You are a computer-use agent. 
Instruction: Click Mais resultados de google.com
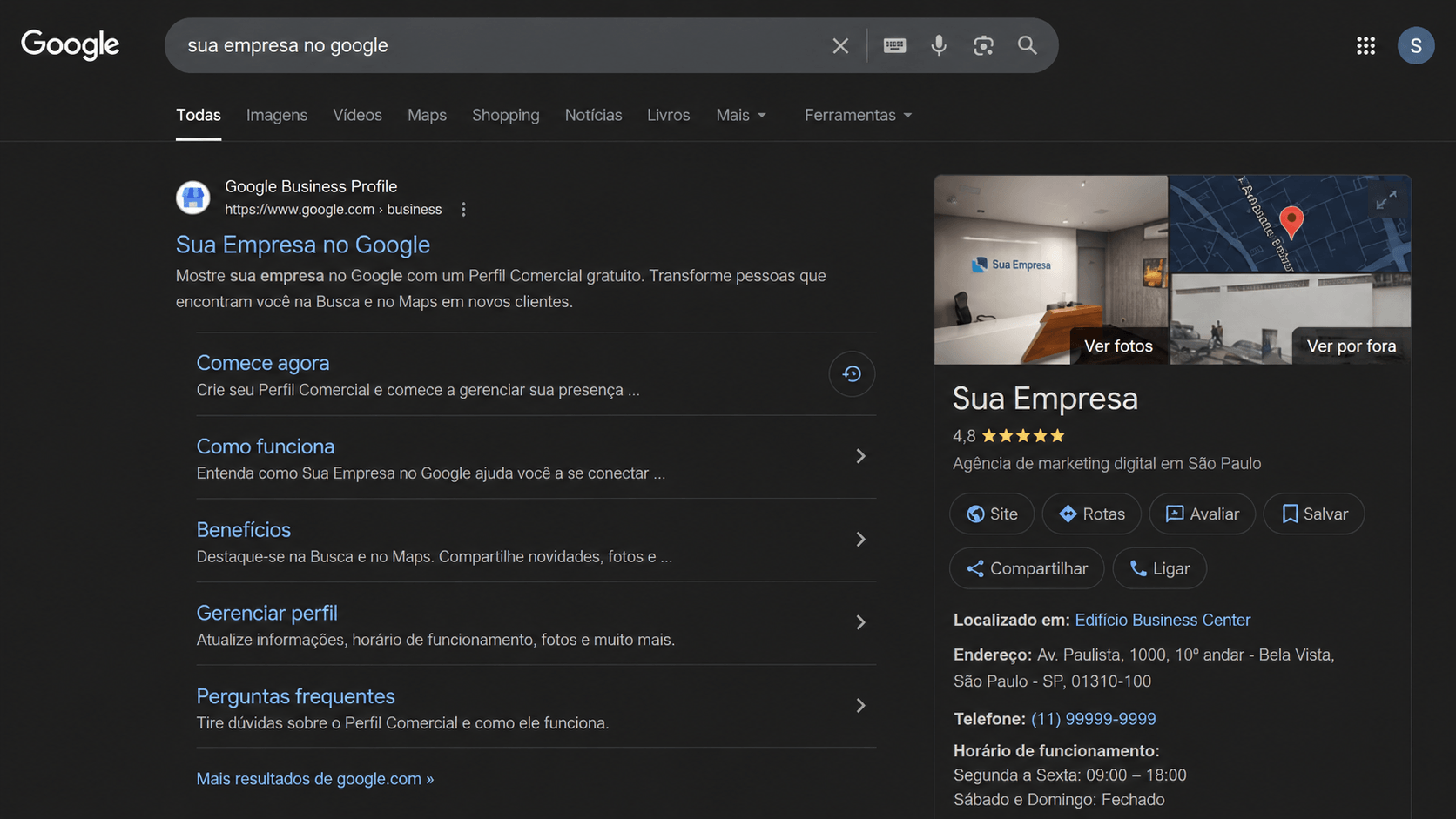click(x=315, y=779)
